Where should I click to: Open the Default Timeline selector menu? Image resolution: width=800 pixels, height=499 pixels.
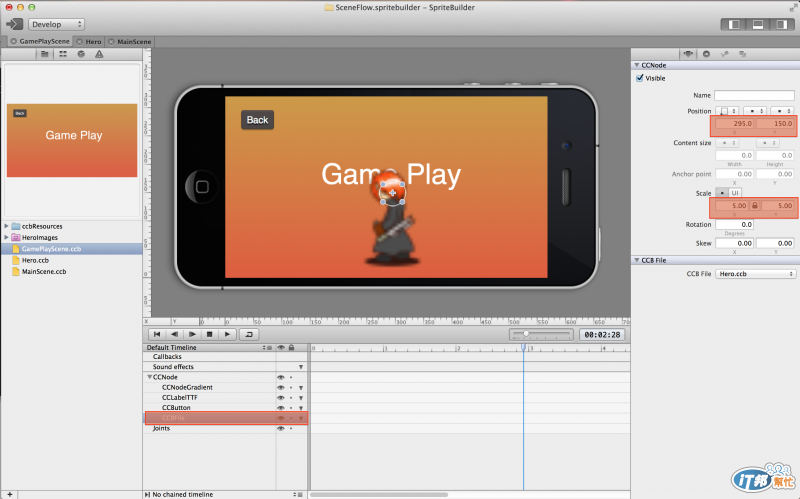point(267,347)
